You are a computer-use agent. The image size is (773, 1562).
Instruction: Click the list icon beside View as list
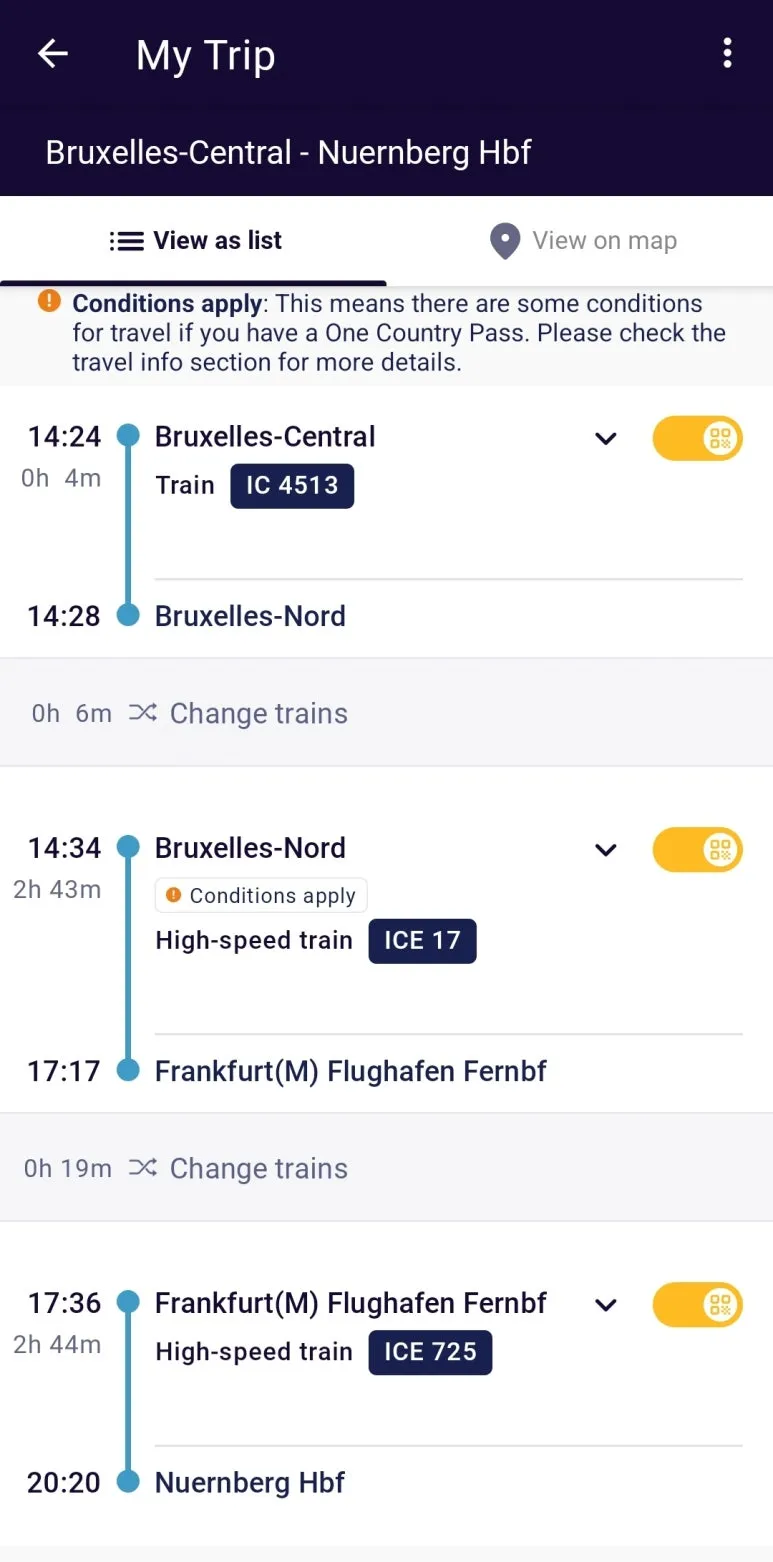pos(124,240)
